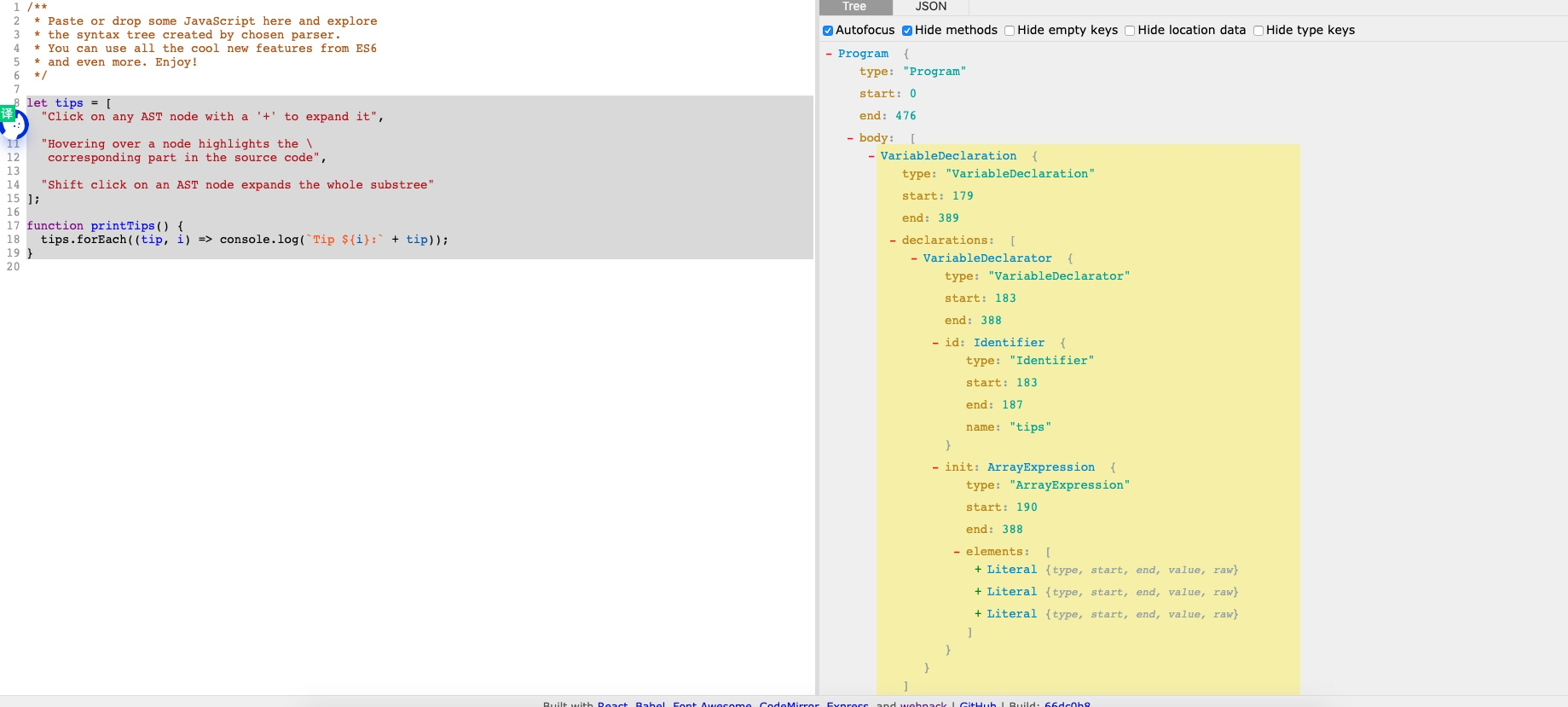Click the declarations: key label
Viewport: 1568px width, 707px height.
click(948, 240)
